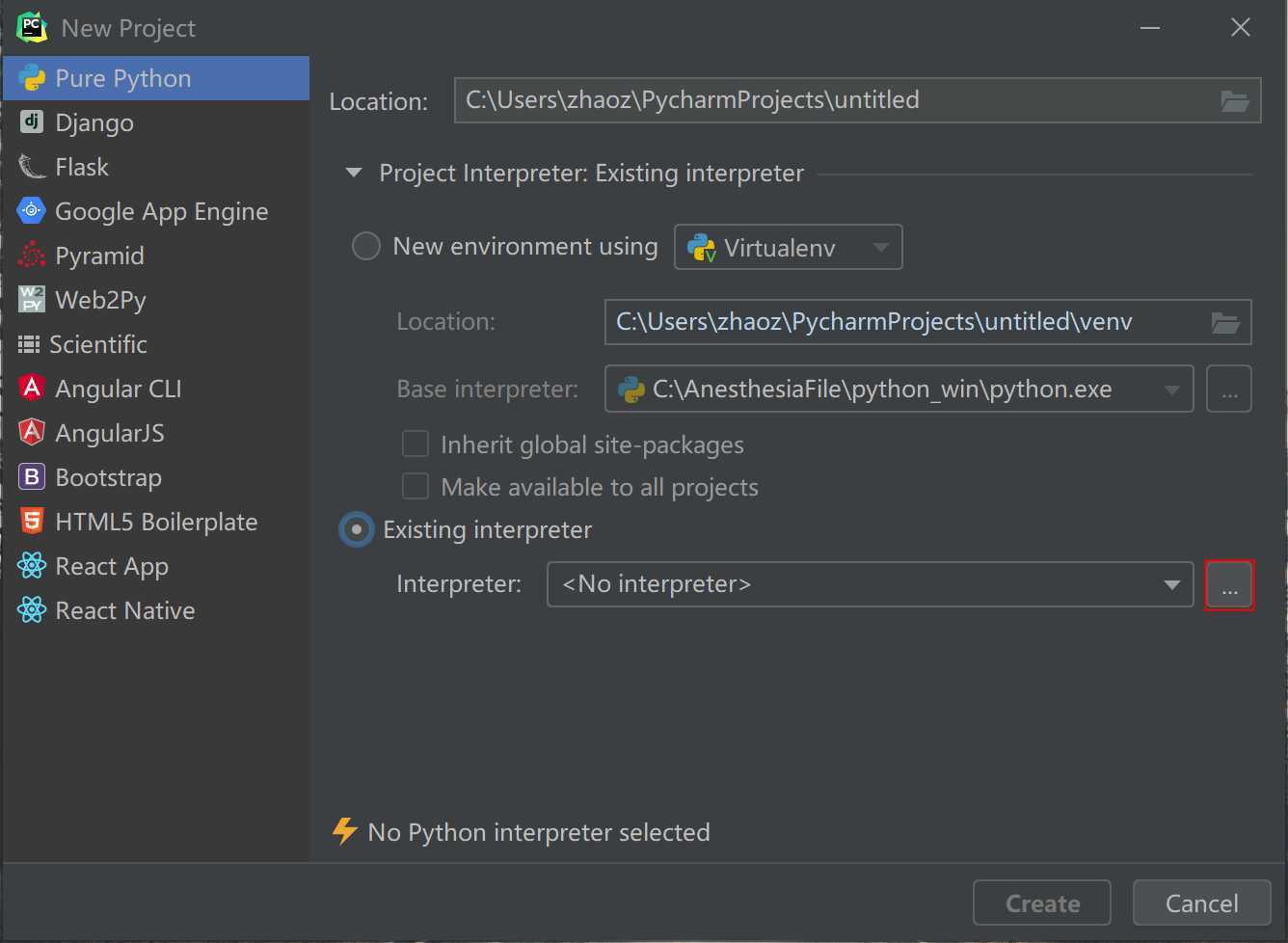Click the HTML5 Boilerplate icon
1288x943 pixels.
32,522
